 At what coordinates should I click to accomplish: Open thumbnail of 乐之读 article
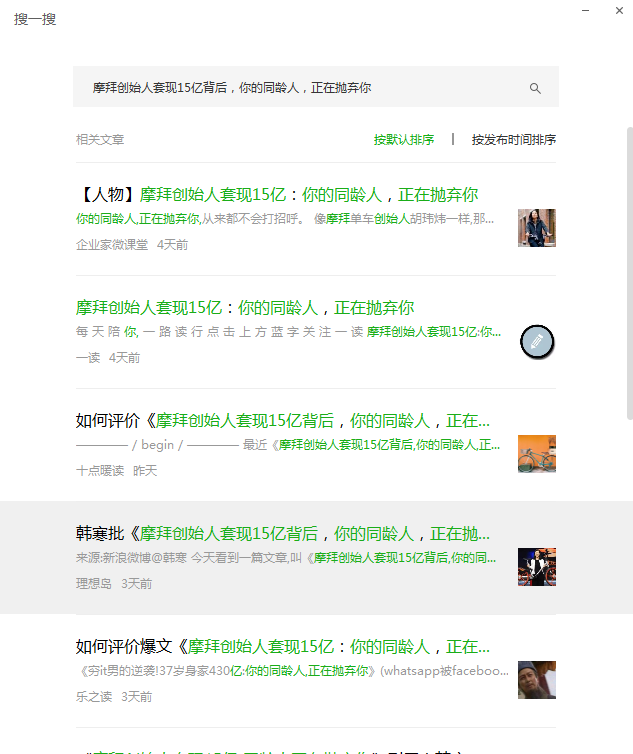(x=537, y=680)
